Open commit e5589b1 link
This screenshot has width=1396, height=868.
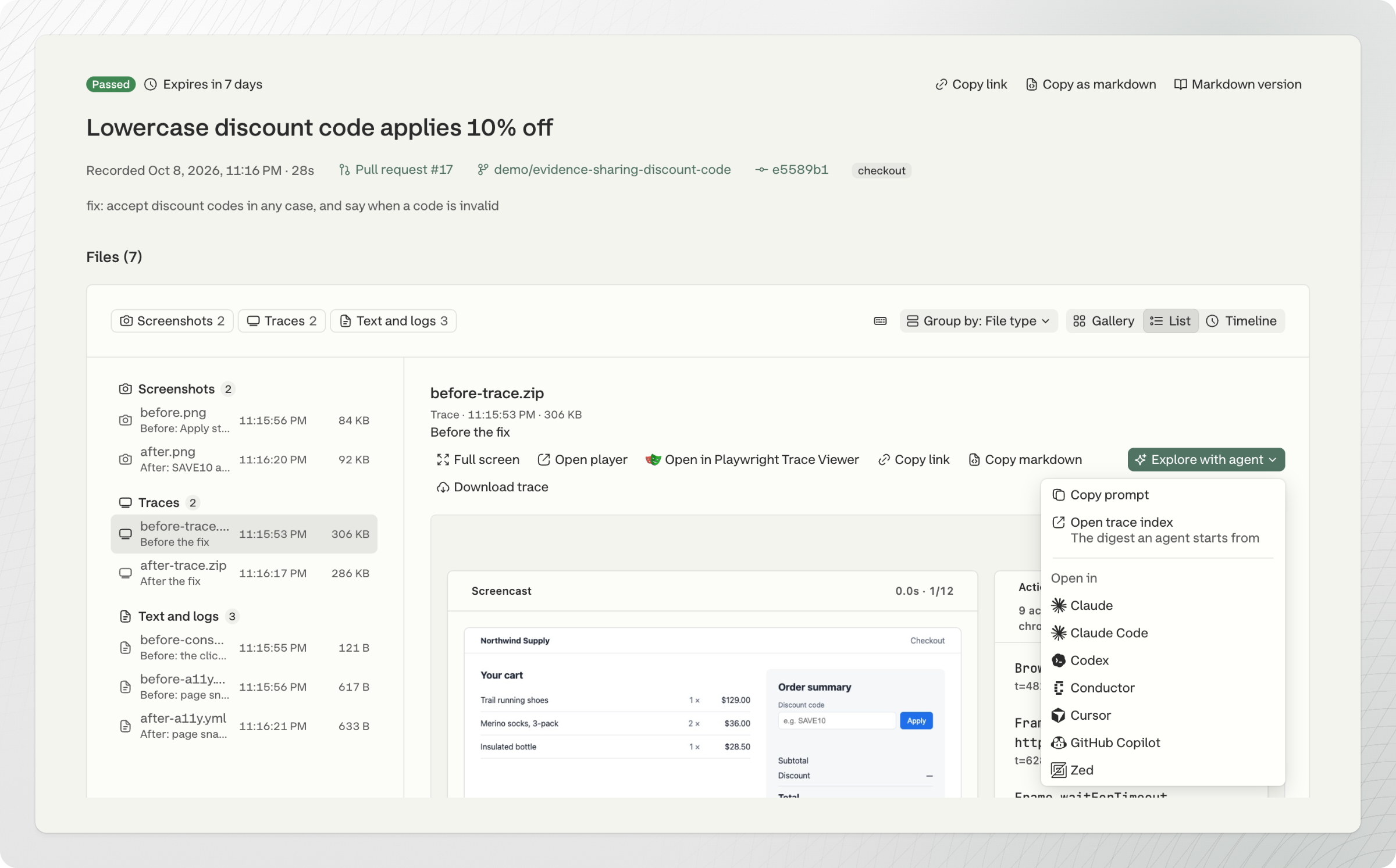[792, 170]
